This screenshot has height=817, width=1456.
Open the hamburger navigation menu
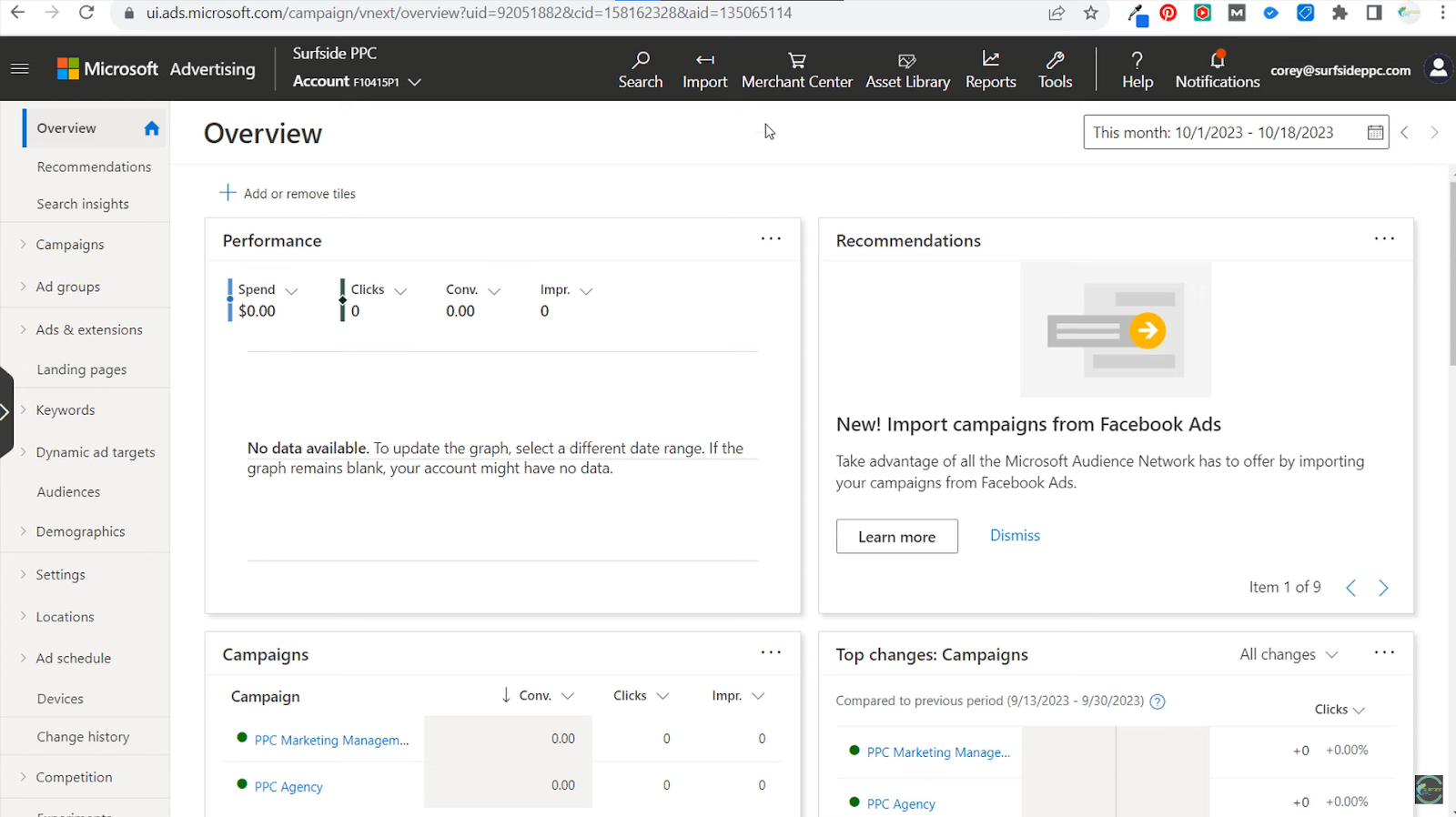[x=20, y=68]
